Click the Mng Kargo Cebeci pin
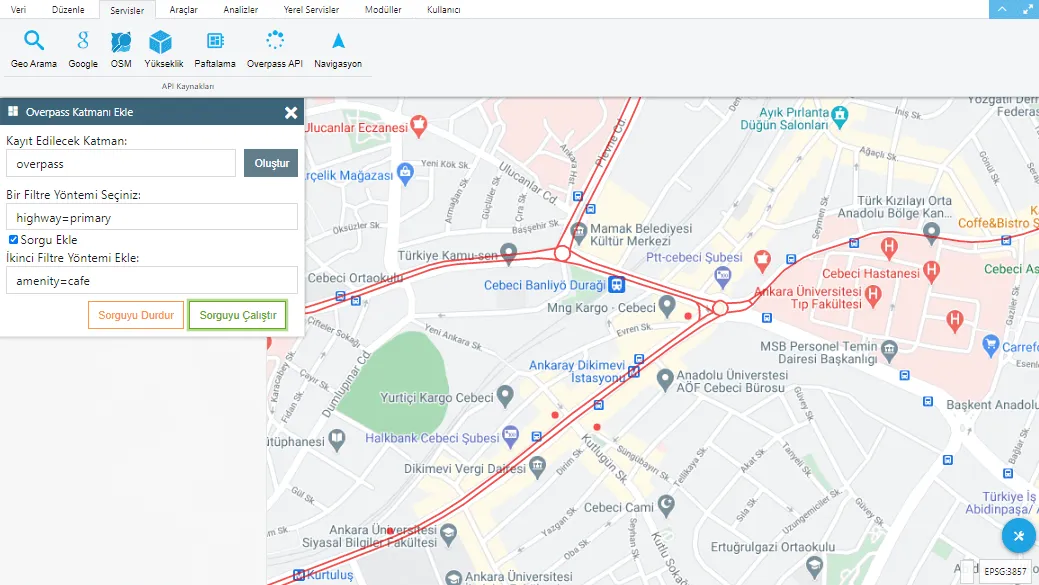The image size is (1039, 585). [667, 305]
